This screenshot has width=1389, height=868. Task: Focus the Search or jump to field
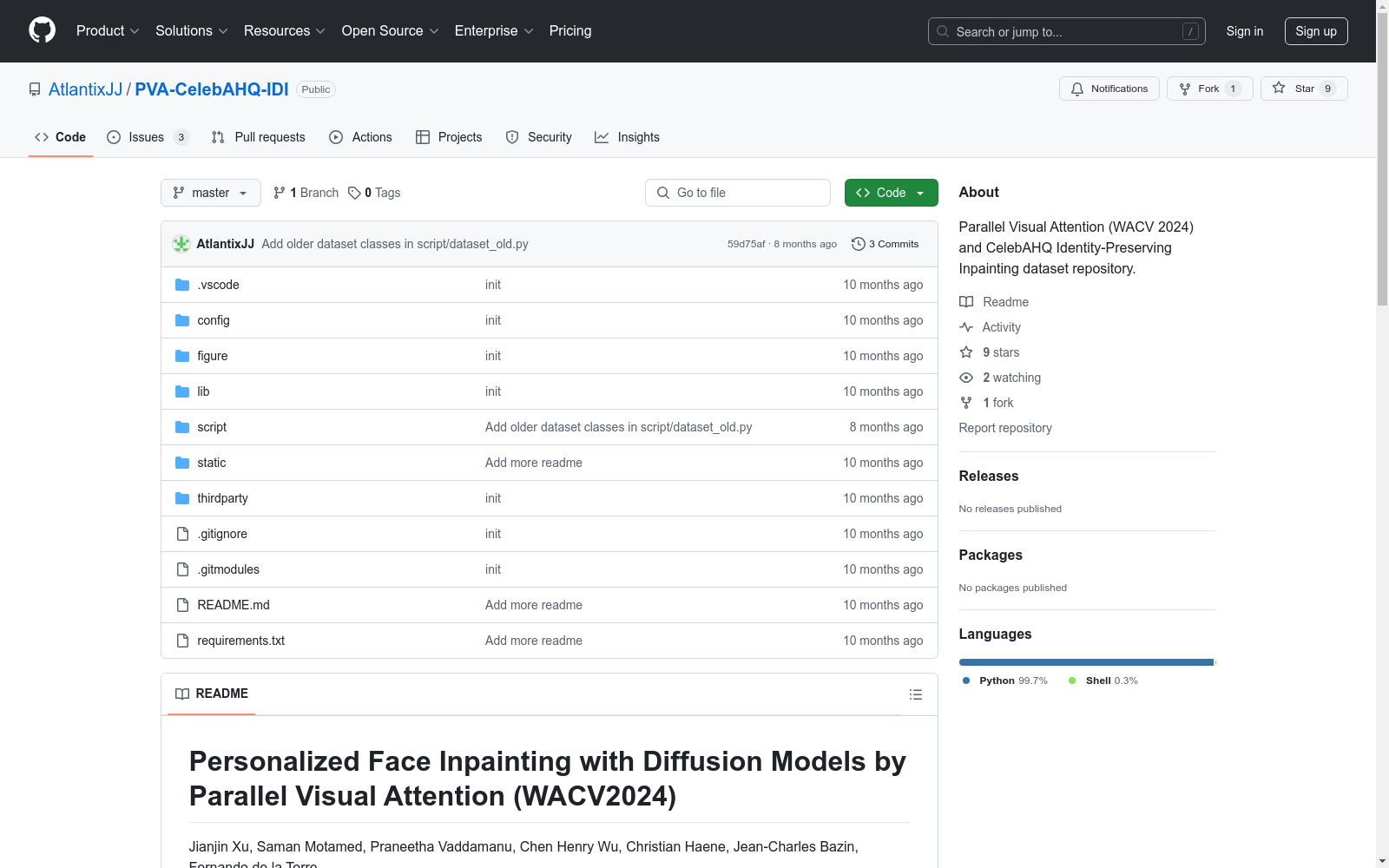[x=1066, y=31]
